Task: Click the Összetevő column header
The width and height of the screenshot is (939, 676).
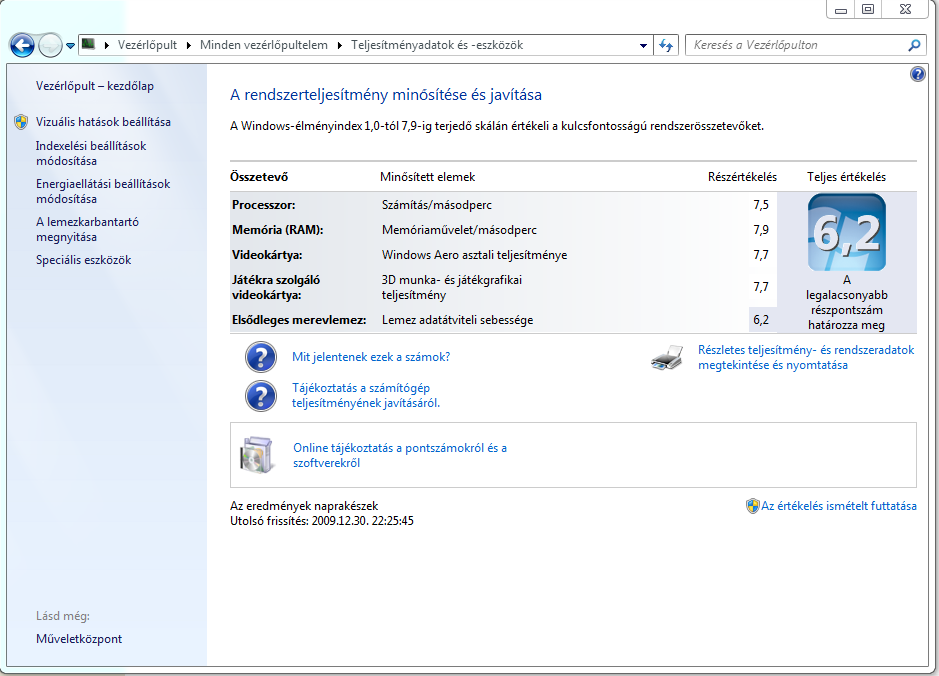Action: point(259,177)
